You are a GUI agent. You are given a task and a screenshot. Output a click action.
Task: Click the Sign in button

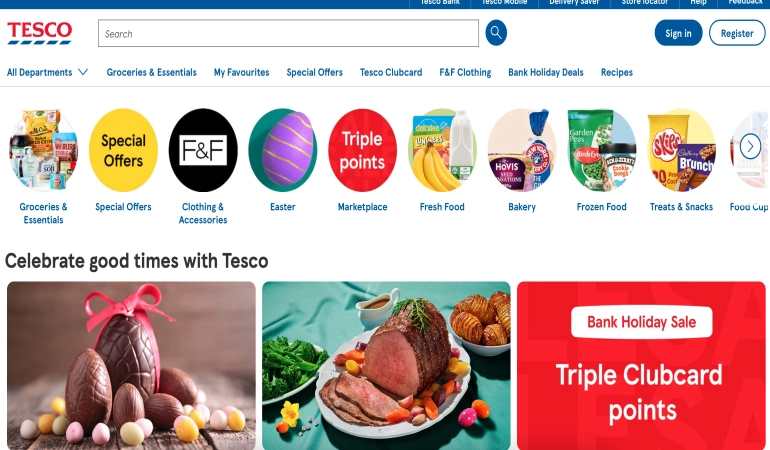point(678,33)
